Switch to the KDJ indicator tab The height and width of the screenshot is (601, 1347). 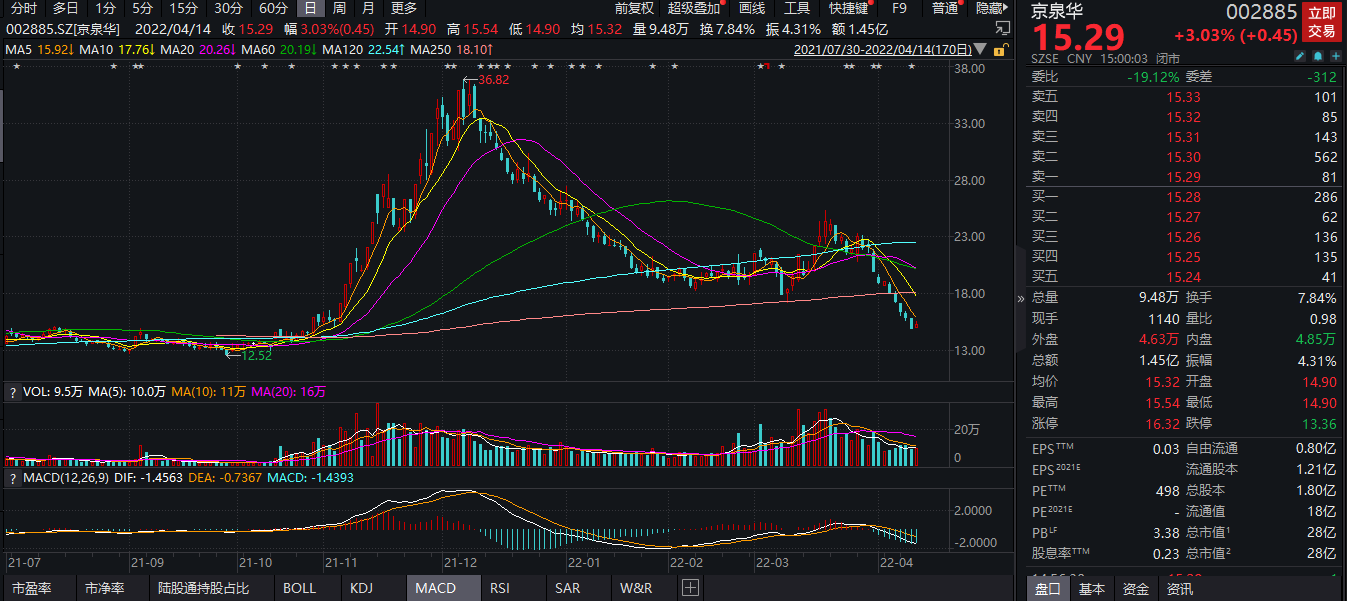point(361,588)
